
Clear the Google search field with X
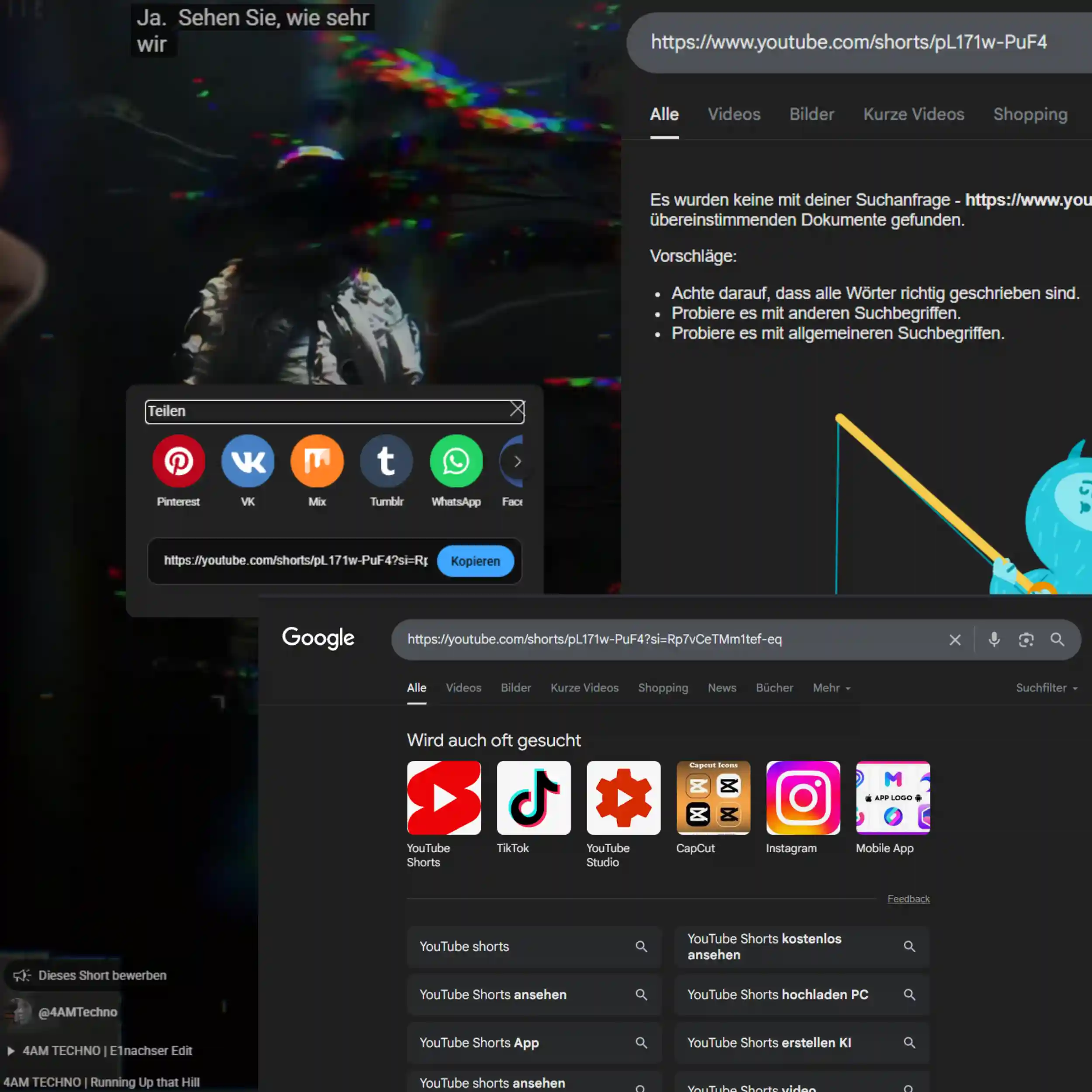955,639
